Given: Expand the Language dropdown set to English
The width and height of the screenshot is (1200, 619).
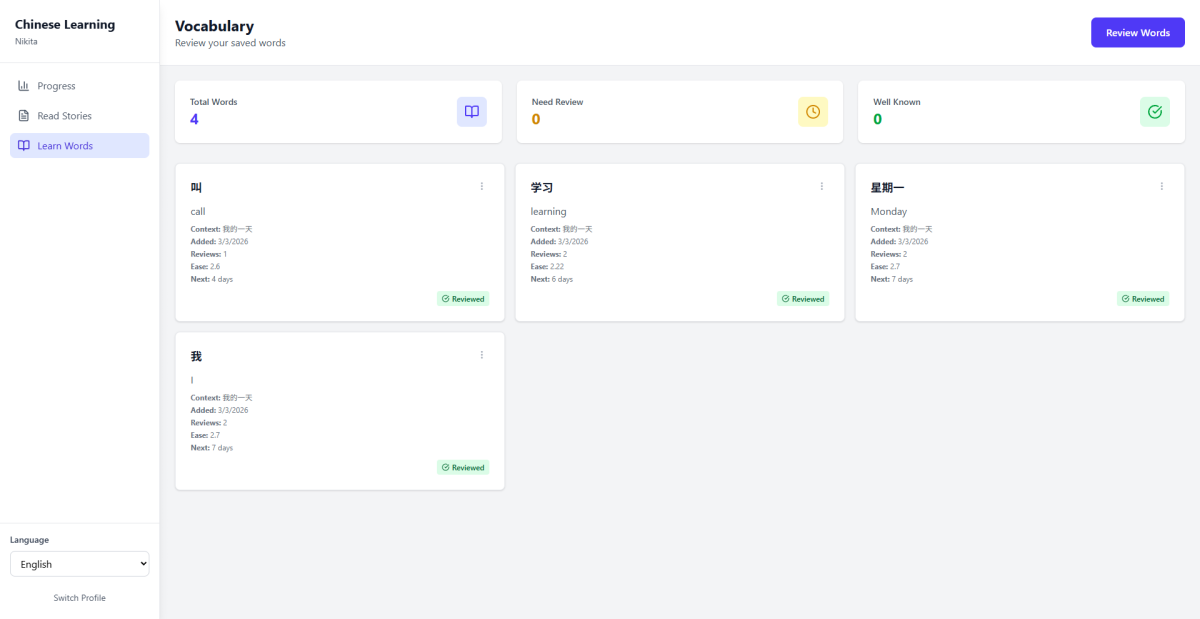Looking at the screenshot, I should pyautogui.click(x=80, y=564).
